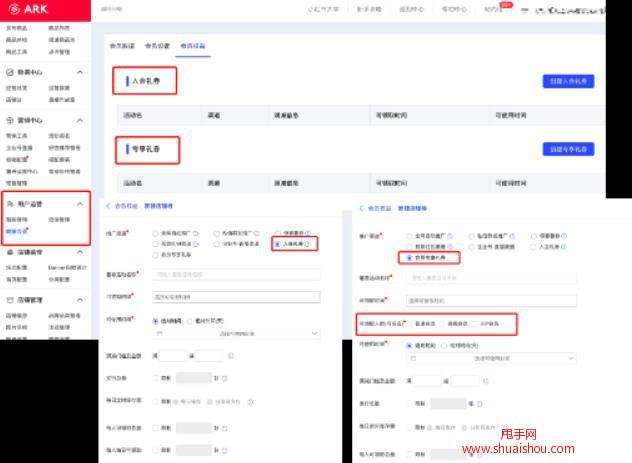Click info icon beside 入会礼券 radio, right form
The image size is (632, 463).
point(564,247)
